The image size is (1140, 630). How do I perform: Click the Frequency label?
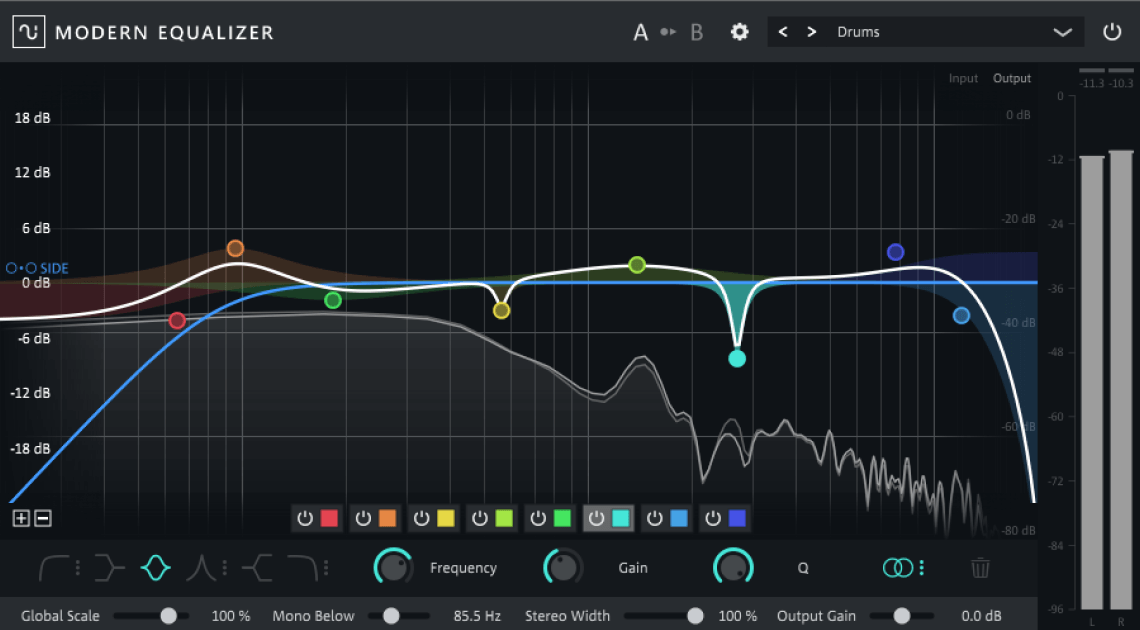[463, 568]
